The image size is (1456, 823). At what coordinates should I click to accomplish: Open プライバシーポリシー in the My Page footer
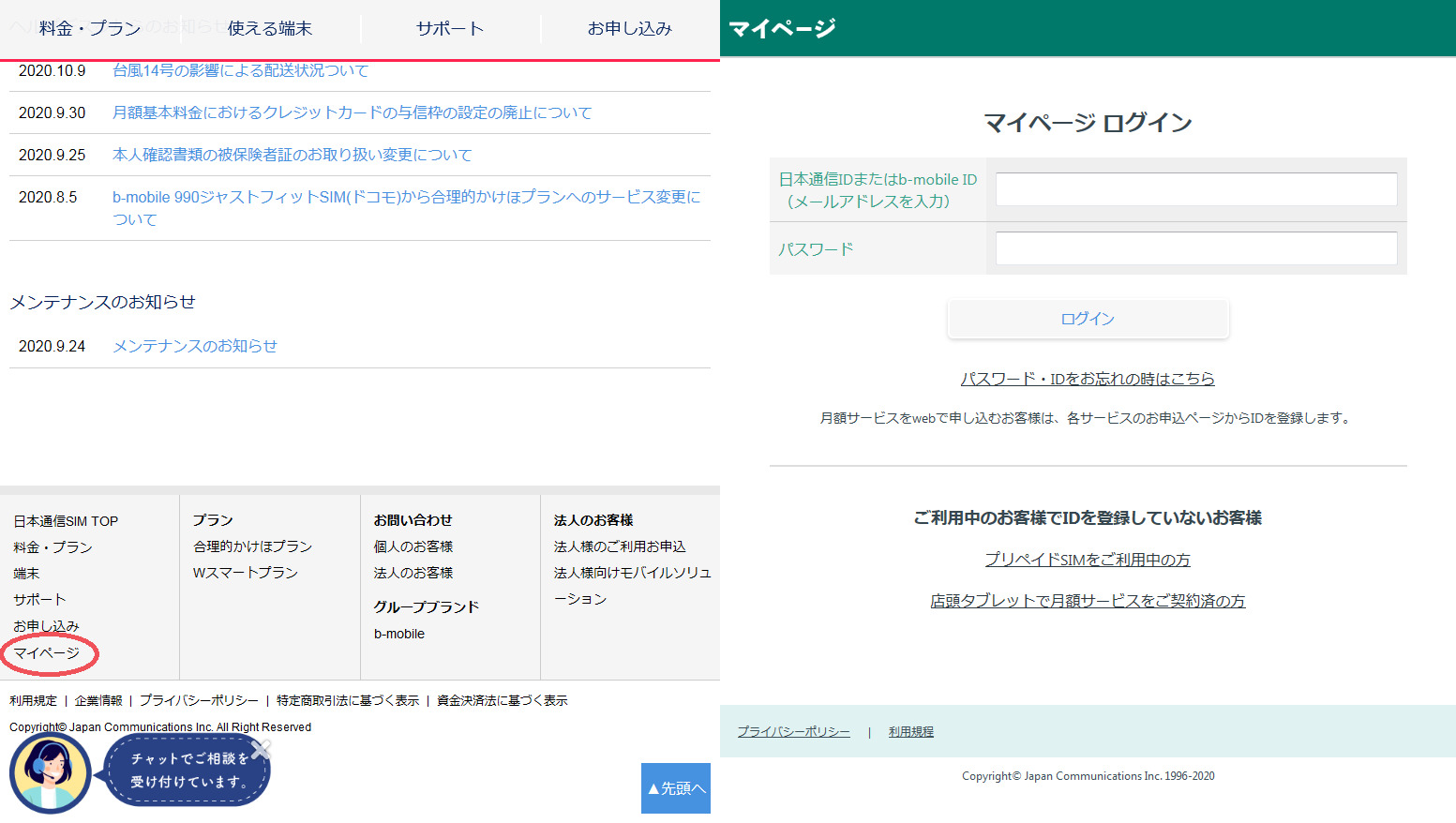tap(793, 732)
